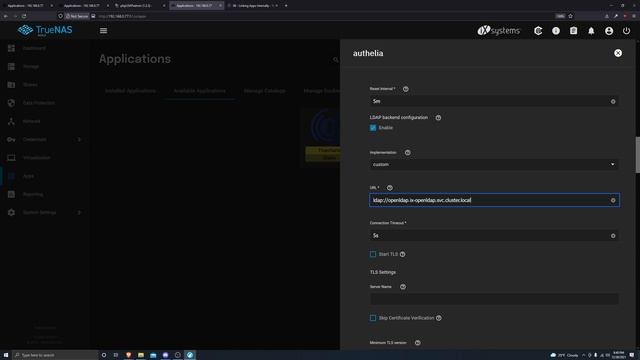Clear the Reset Interval field value

point(613,102)
